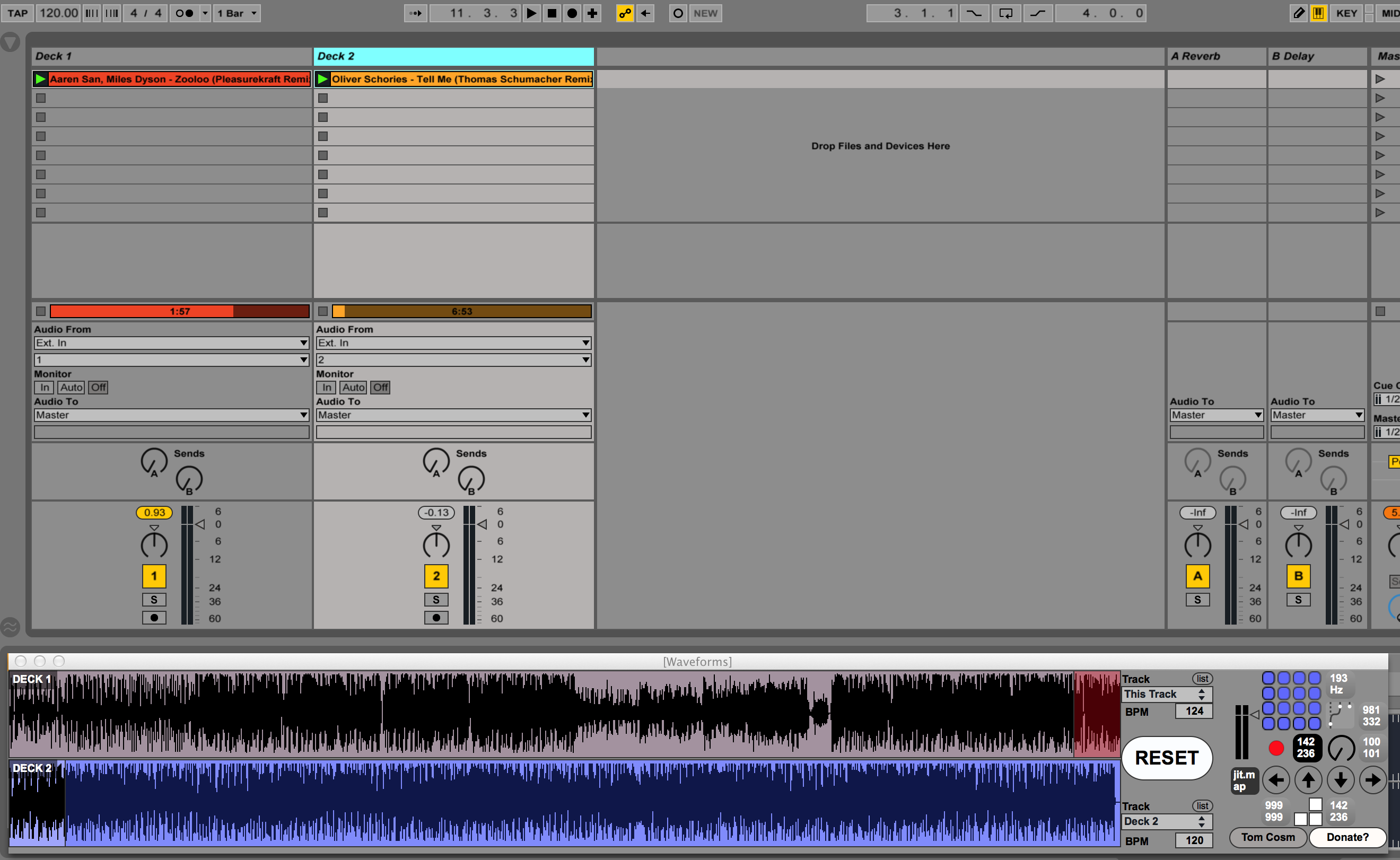Click the left arrow in Waveforms panel

1276,780
